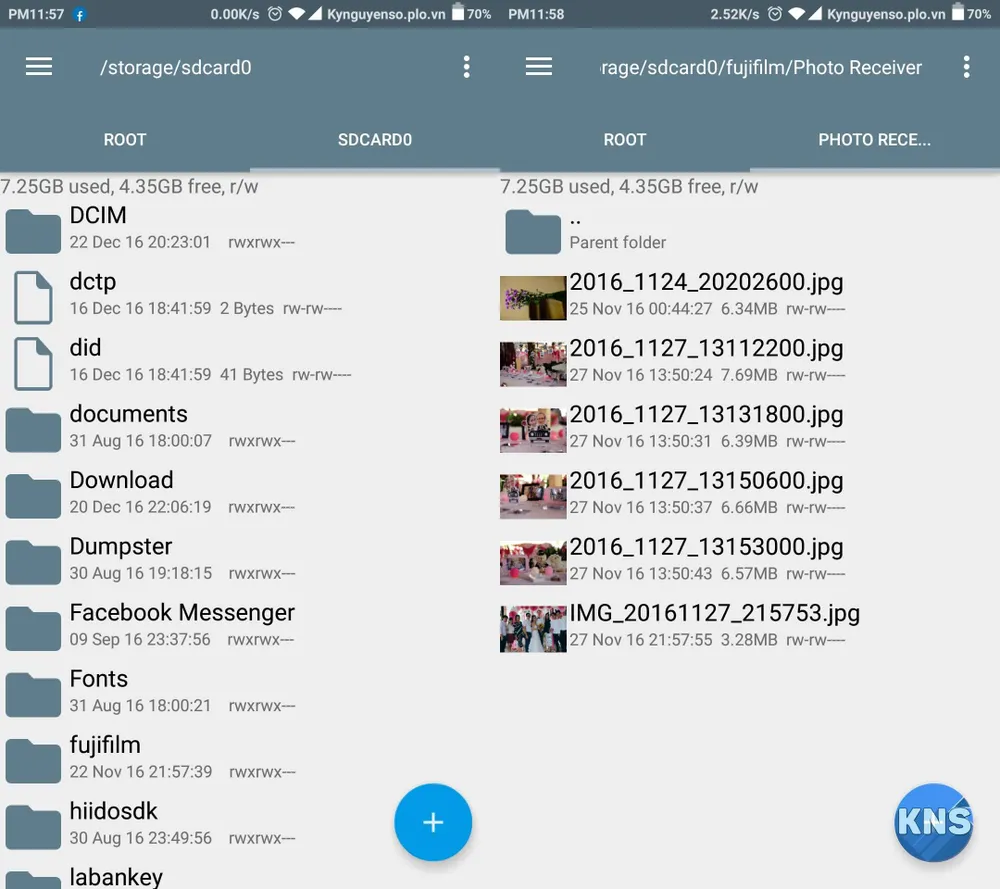Tap the did file icon
Screen dimensions: 1000x889
33,362
